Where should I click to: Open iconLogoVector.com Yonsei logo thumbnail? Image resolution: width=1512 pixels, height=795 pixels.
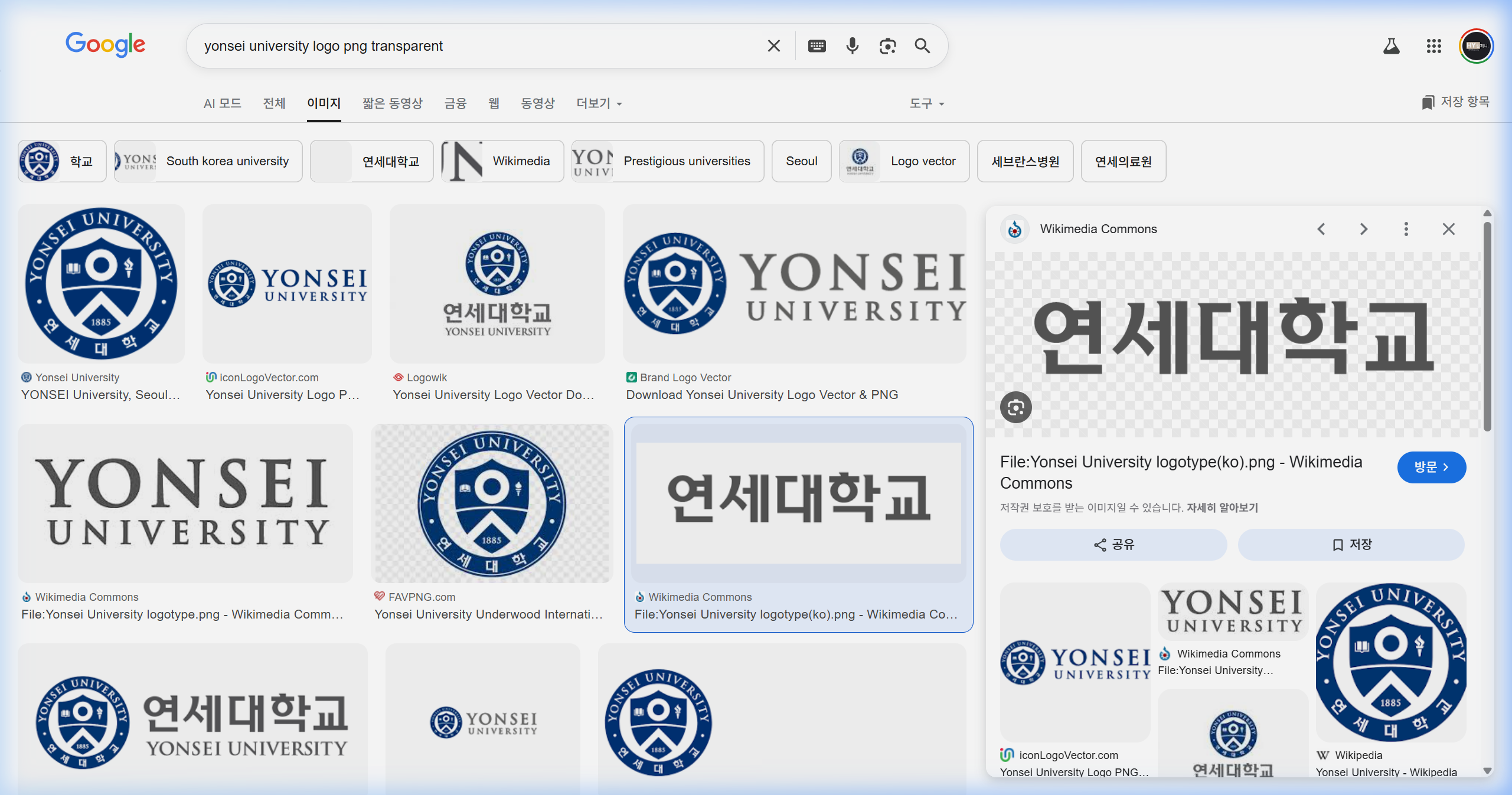287,284
